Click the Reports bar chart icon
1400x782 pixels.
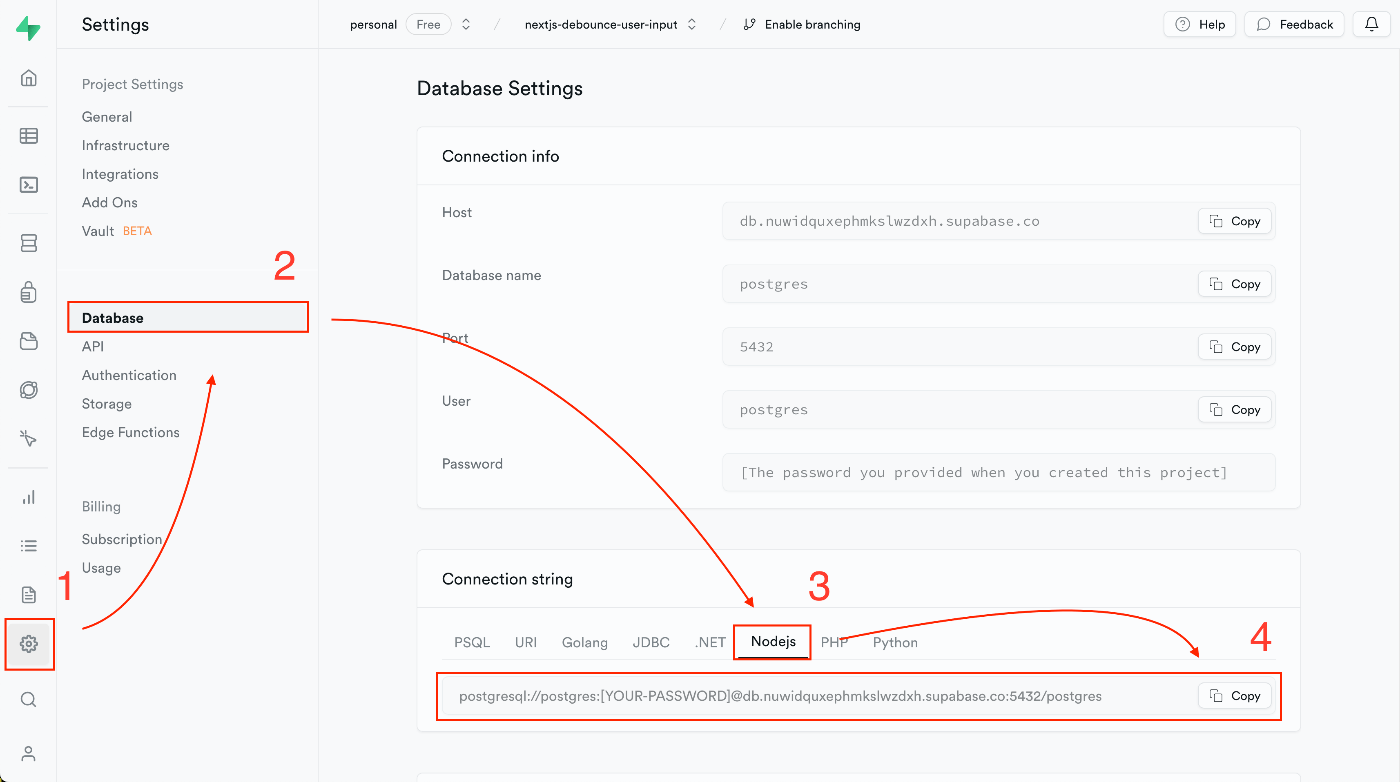coord(29,497)
